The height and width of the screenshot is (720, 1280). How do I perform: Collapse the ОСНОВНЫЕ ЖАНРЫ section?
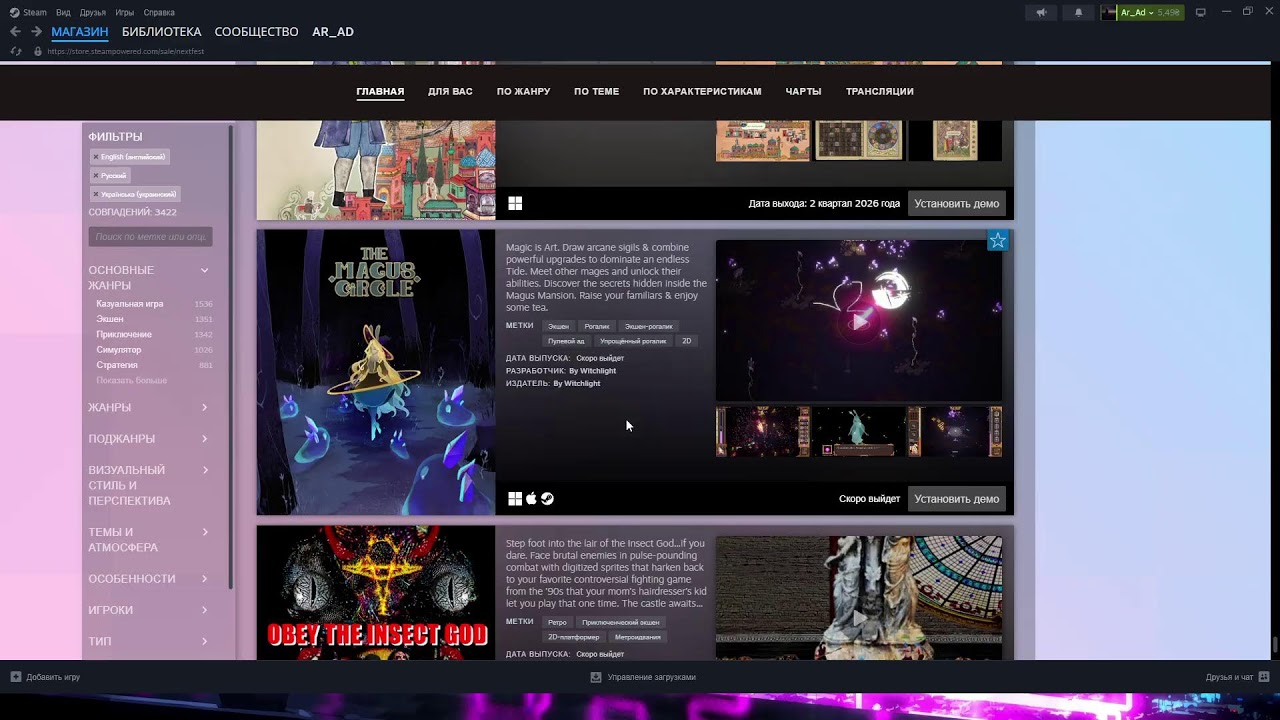click(x=204, y=270)
